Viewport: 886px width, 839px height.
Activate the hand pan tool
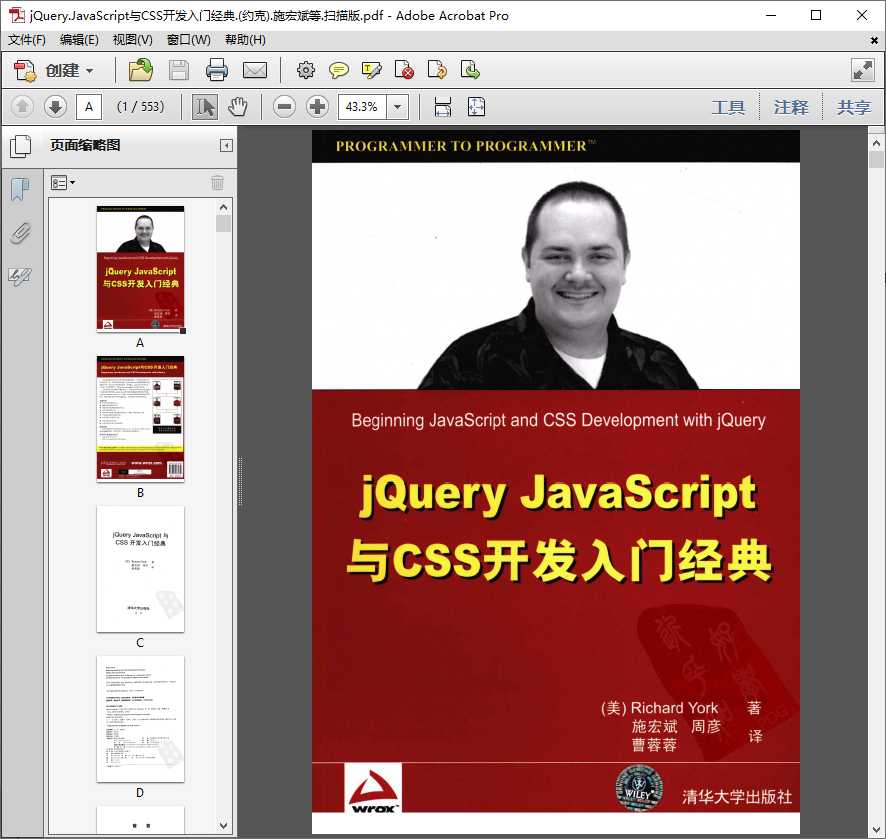(x=238, y=107)
